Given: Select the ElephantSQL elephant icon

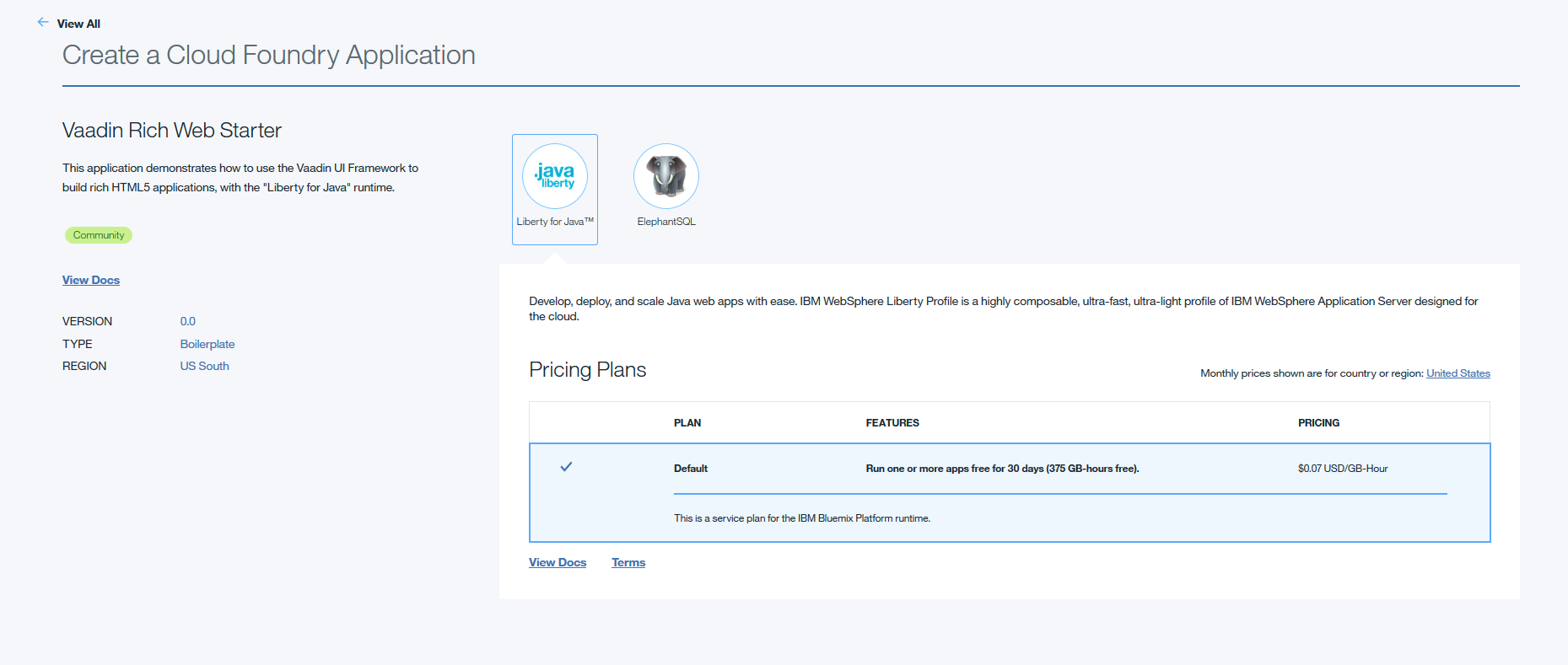Looking at the screenshot, I should point(666,176).
